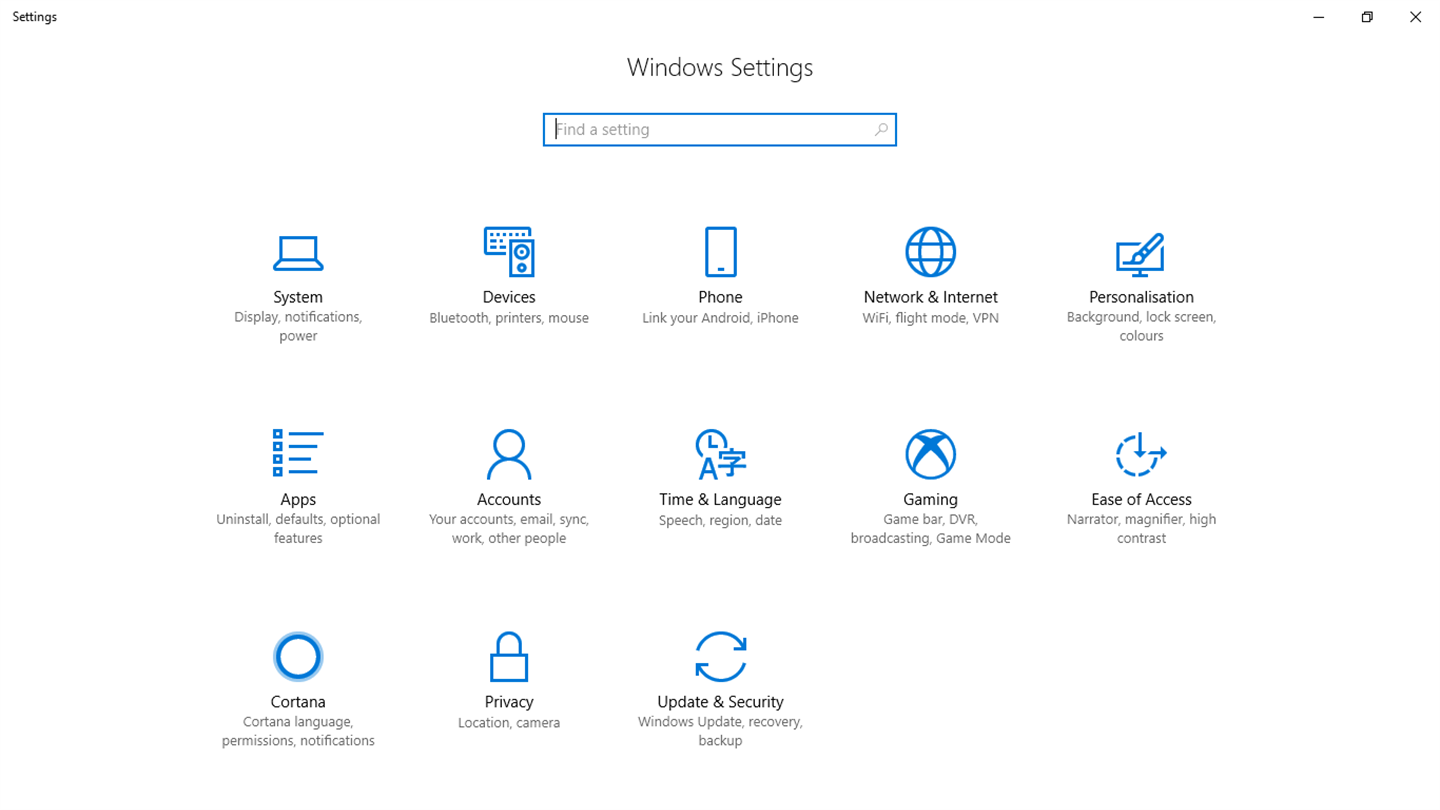Open System settings via the laptop icon
Viewport: 1440px width, 810px height.
point(298,253)
